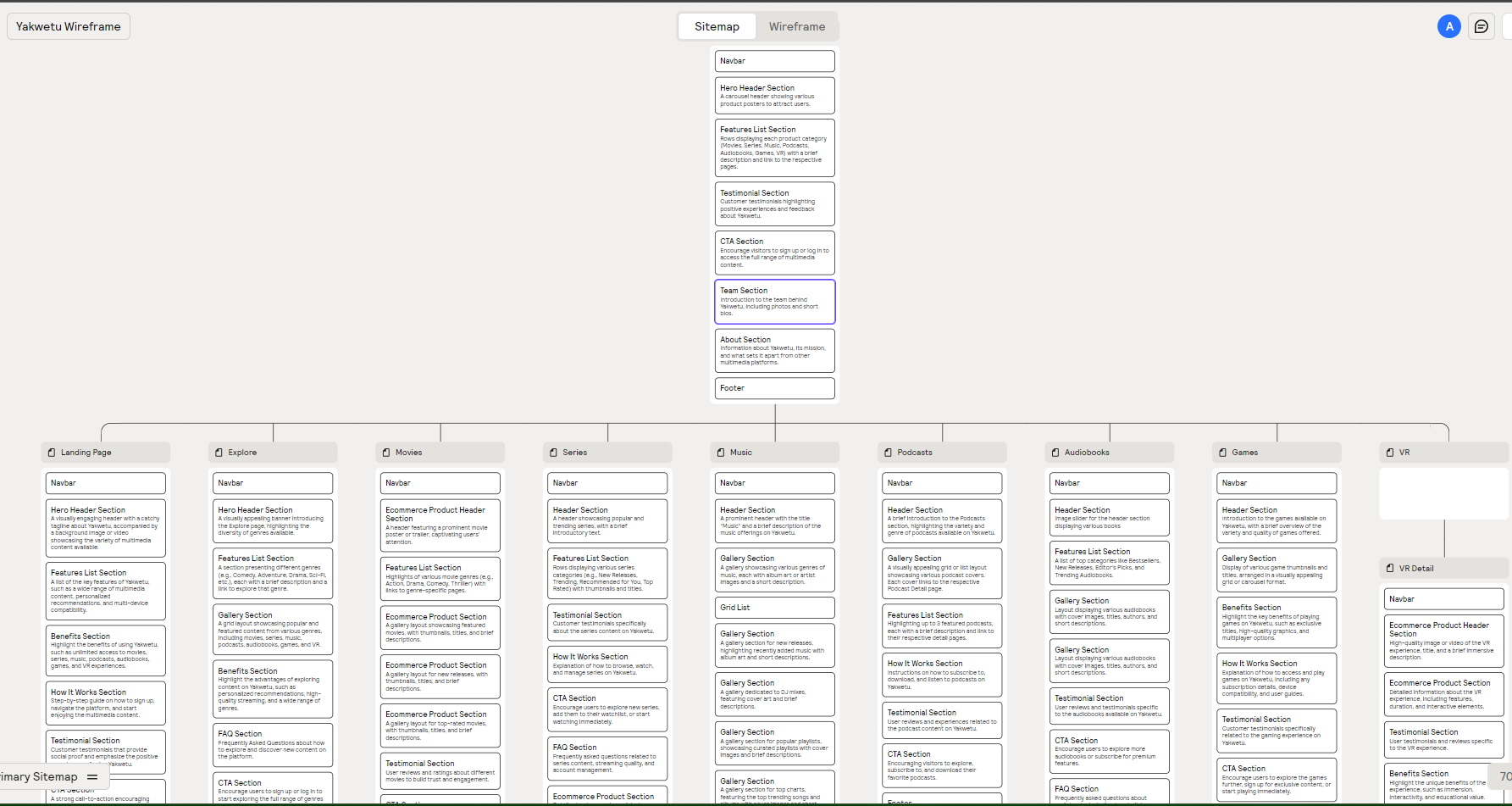Select the Sitemap tab
1512x806 pixels.
click(x=716, y=26)
